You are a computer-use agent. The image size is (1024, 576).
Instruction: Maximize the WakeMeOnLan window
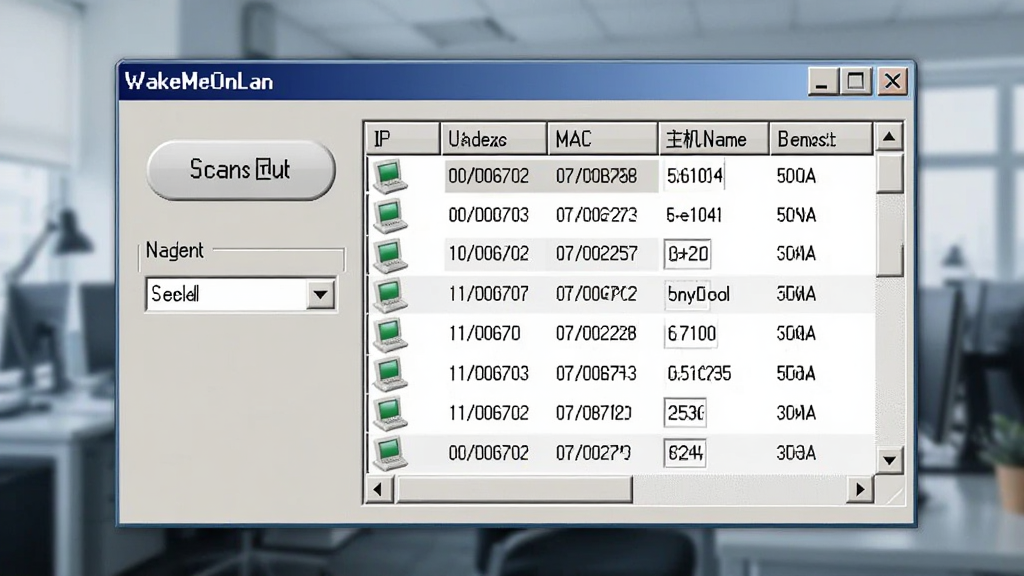856,82
